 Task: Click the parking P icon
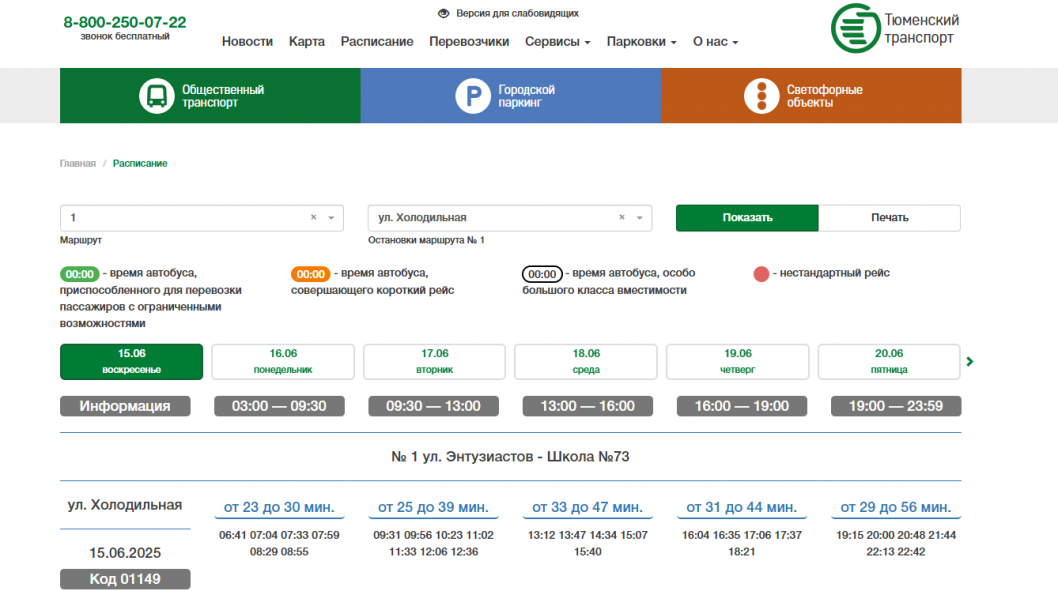coord(473,96)
